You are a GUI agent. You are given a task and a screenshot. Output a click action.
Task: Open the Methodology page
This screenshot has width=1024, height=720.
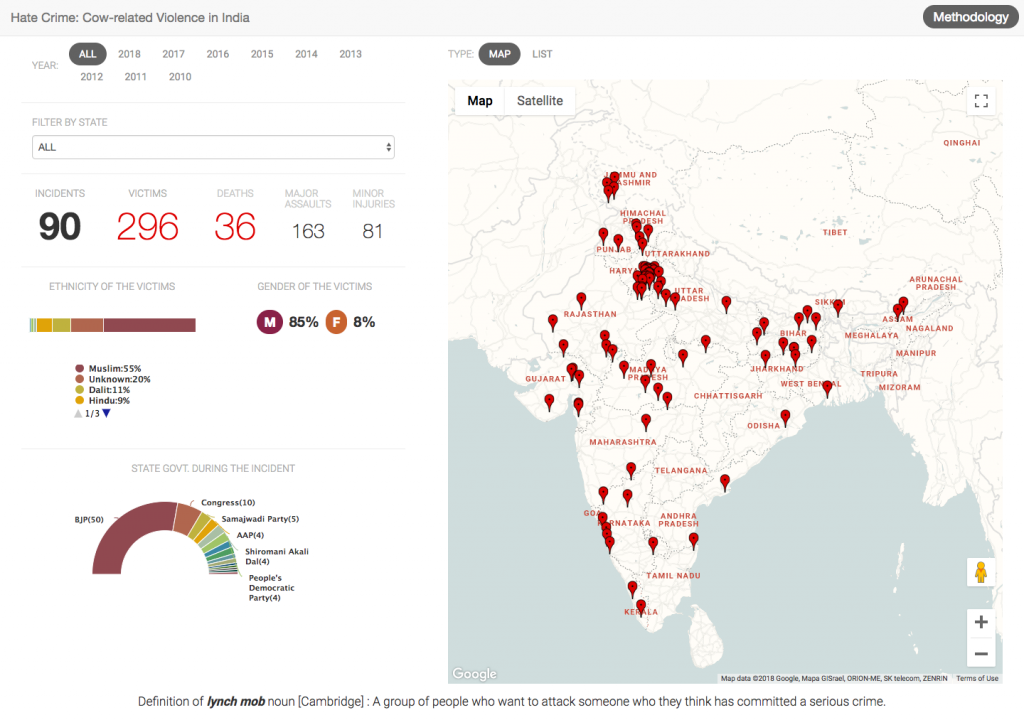tap(970, 17)
